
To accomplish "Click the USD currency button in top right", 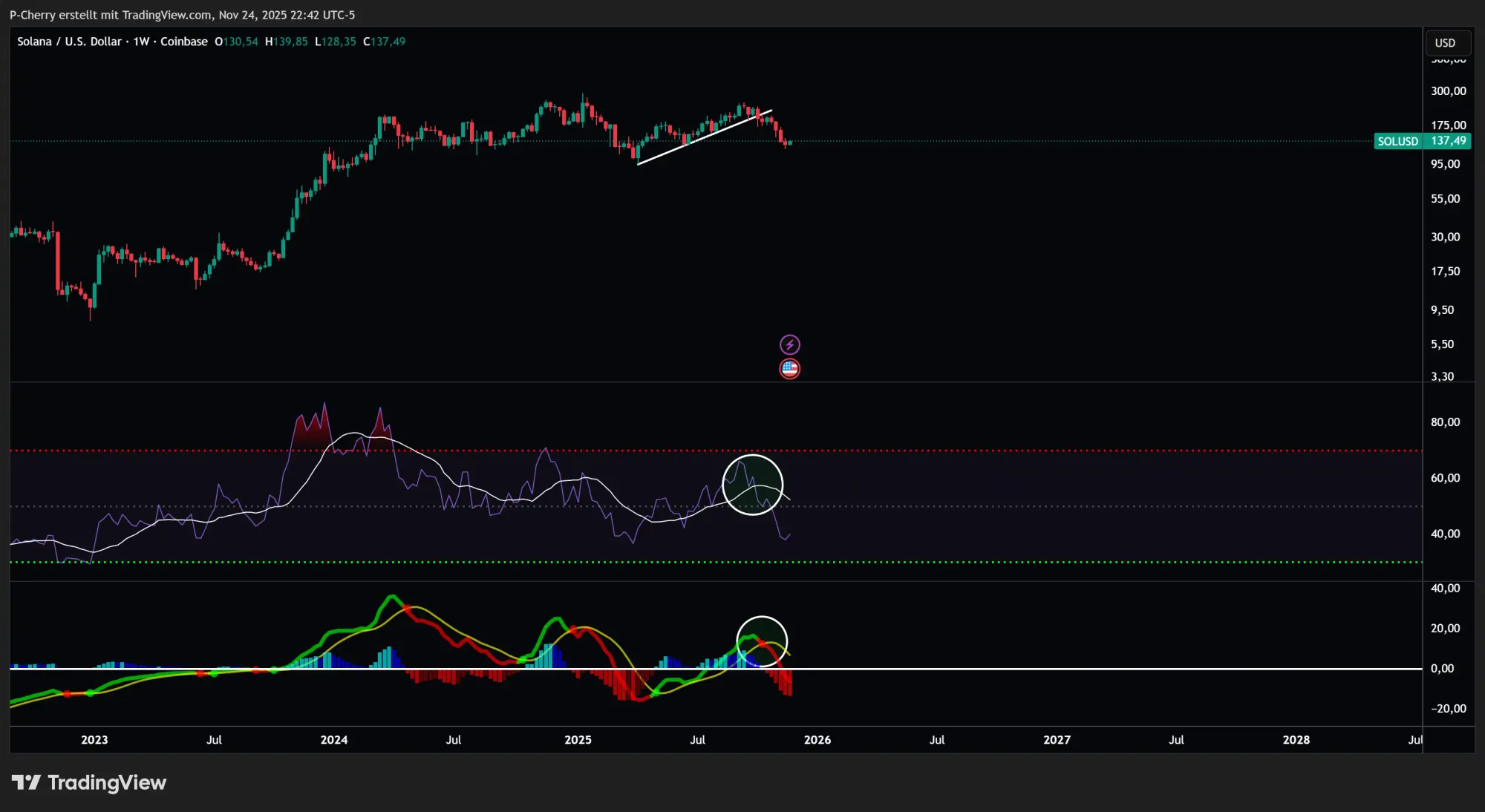I will click(1446, 42).
